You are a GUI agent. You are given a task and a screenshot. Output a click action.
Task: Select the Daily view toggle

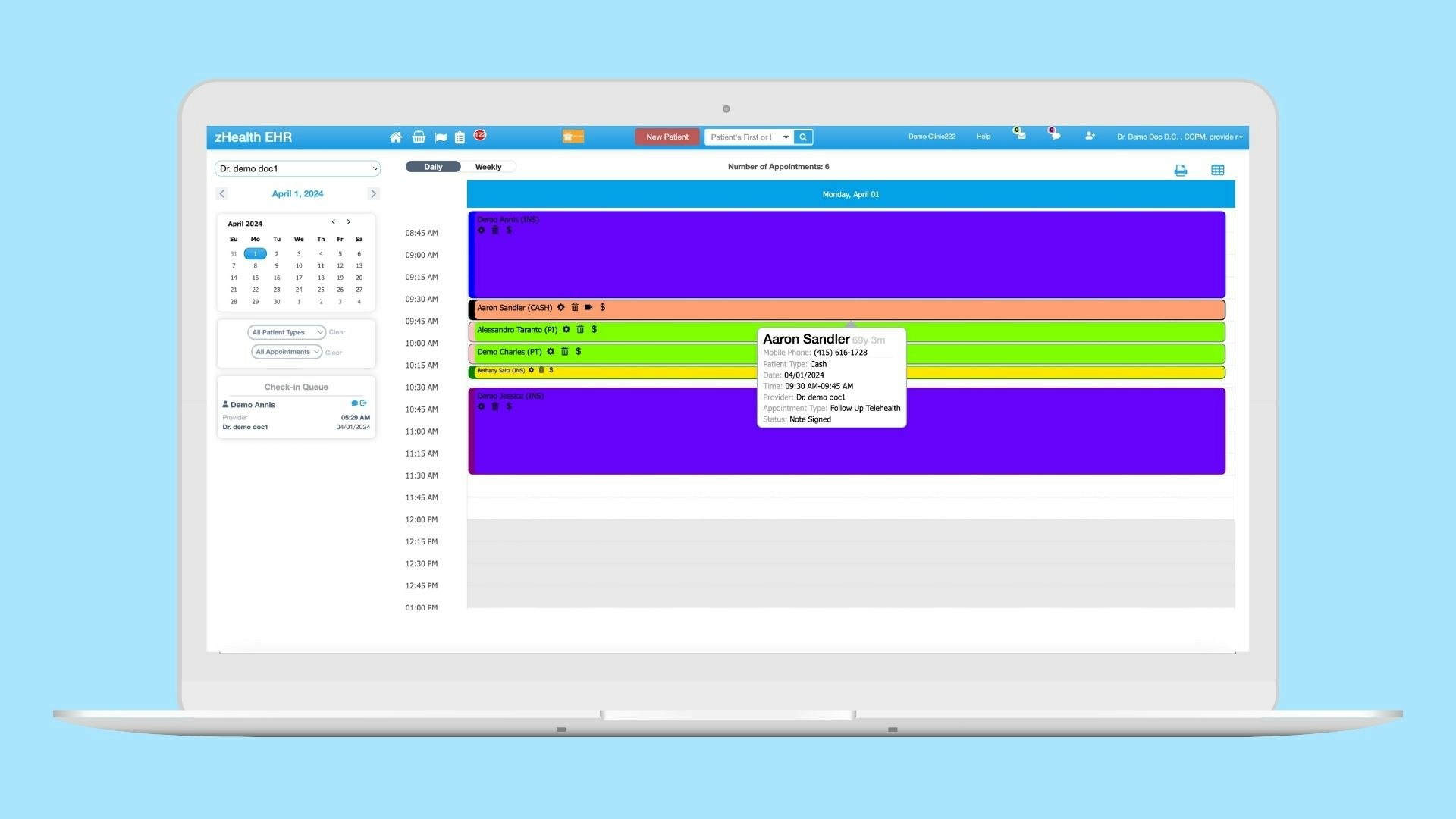click(x=433, y=167)
